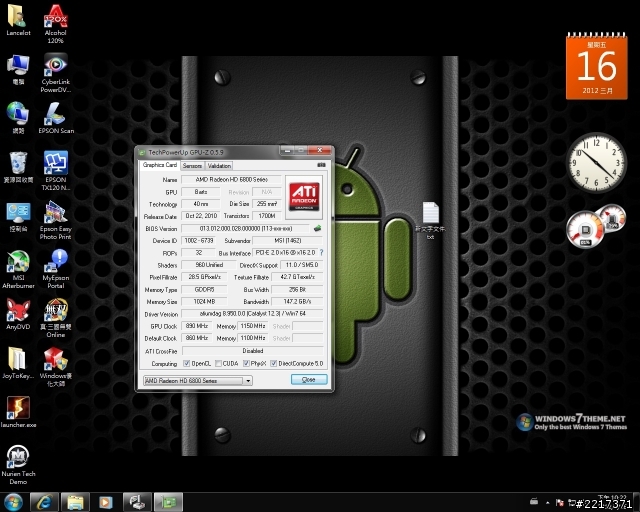The image size is (640, 512).
Task: Open the Network desktop icon
Action: click(18, 118)
